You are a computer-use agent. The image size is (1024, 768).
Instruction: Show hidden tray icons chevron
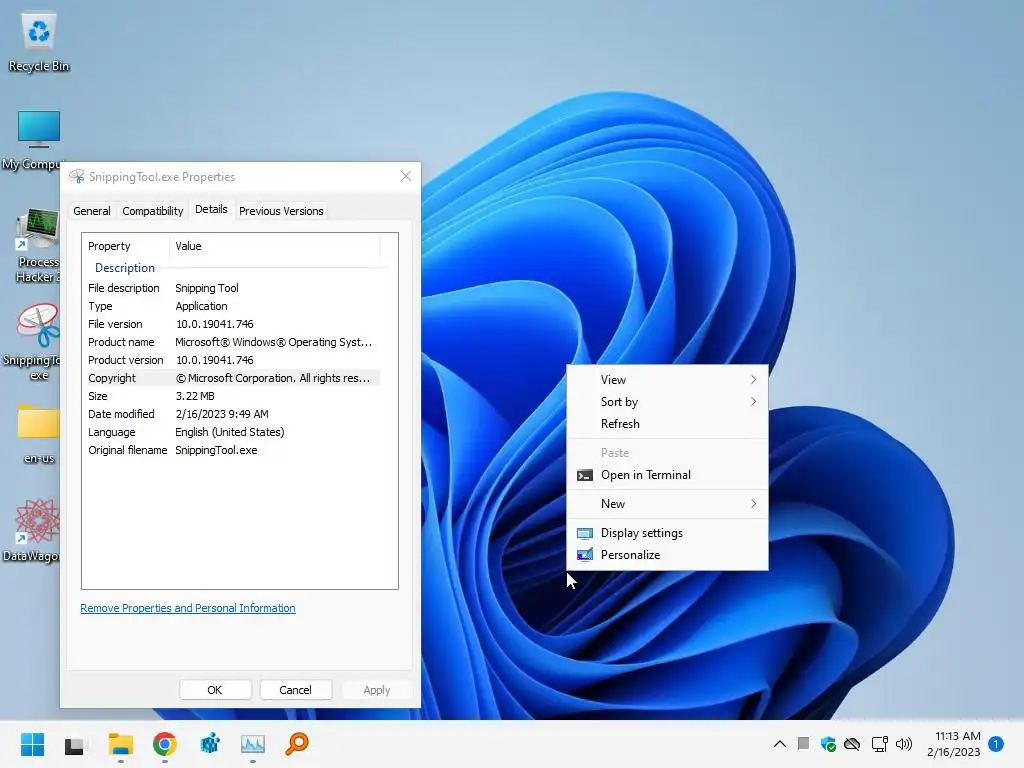[x=780, y=744]
